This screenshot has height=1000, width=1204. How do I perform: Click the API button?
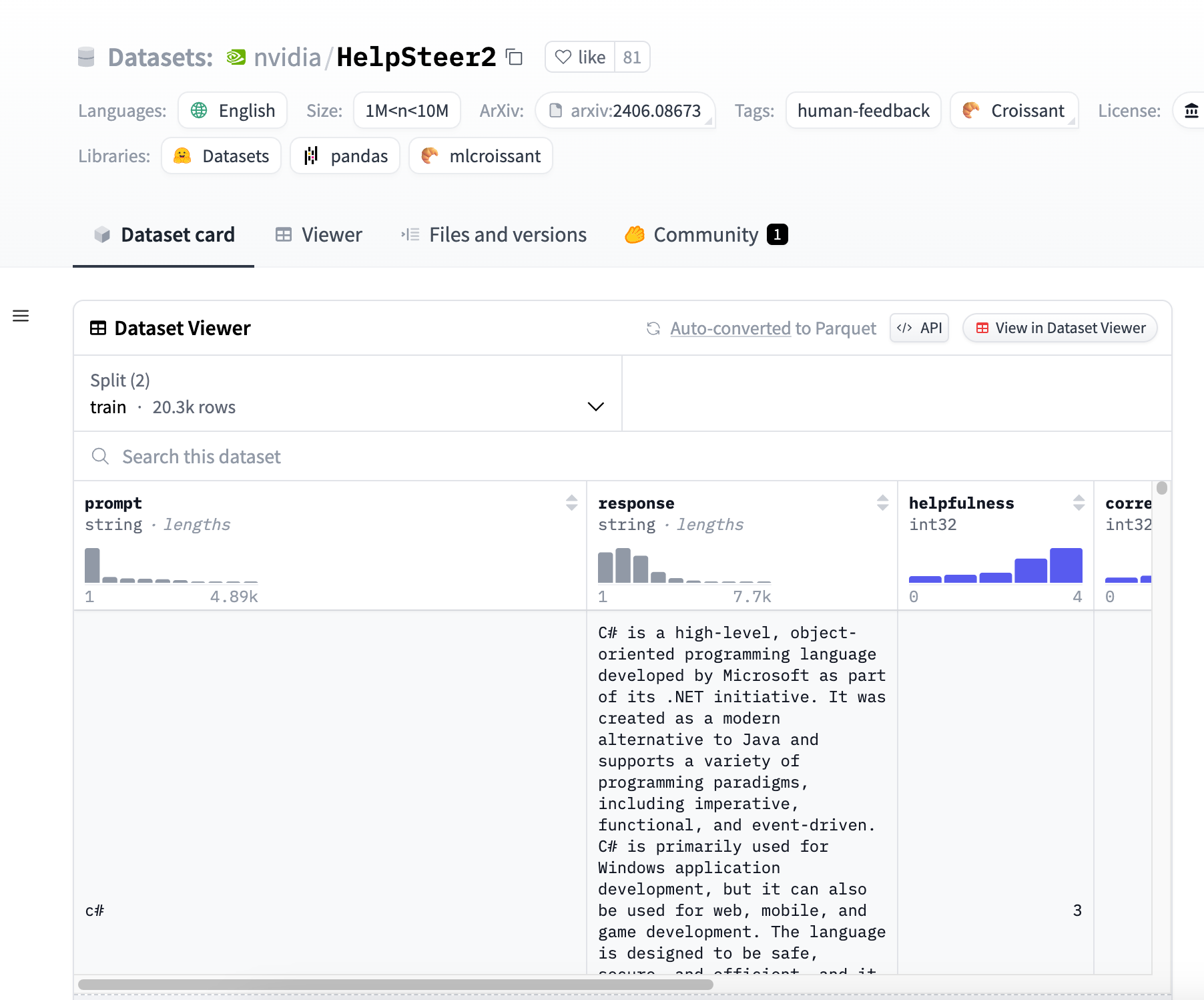[x=919, y=328]
